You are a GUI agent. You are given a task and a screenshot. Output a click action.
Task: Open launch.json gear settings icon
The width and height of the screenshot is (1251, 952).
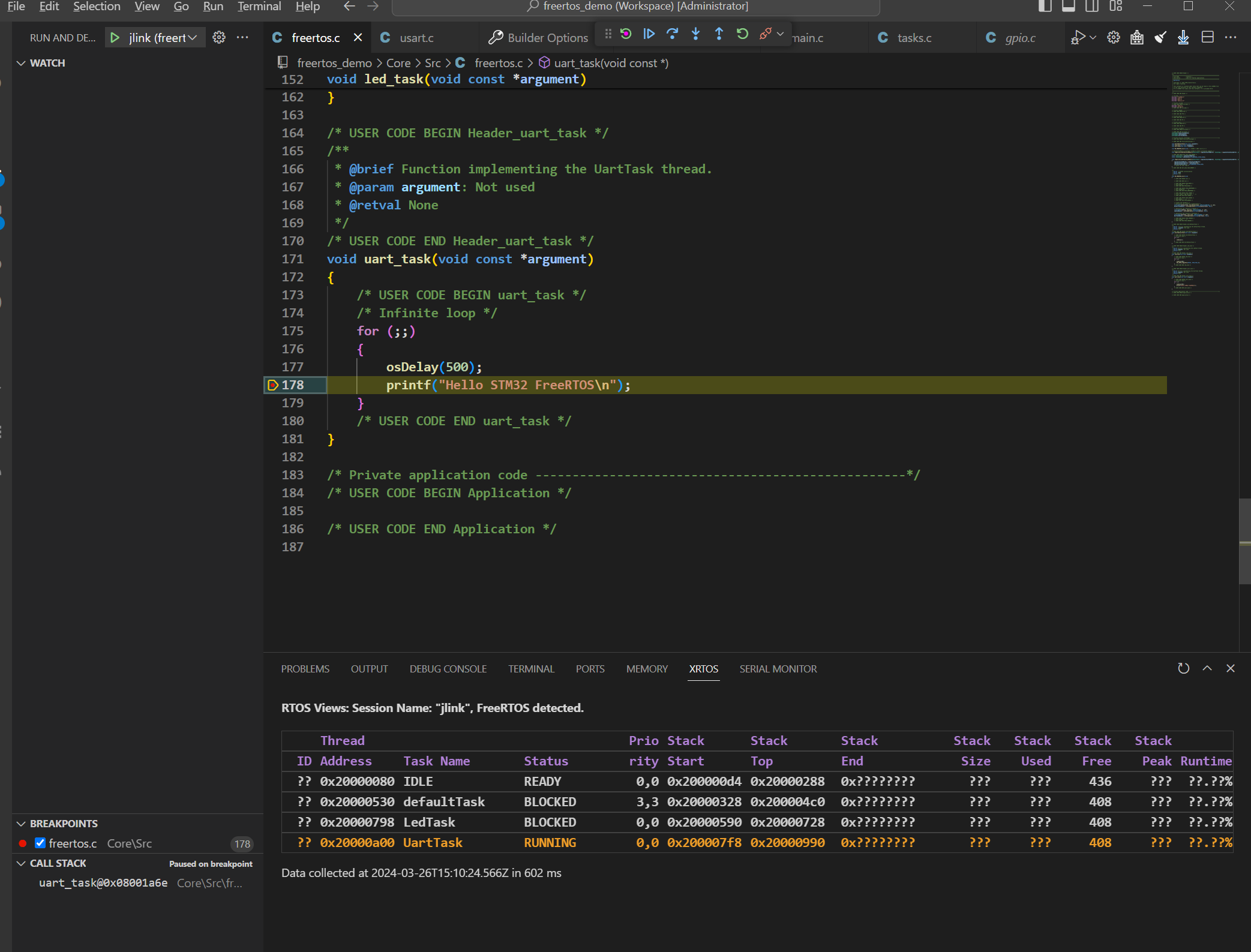pos(219,37)
